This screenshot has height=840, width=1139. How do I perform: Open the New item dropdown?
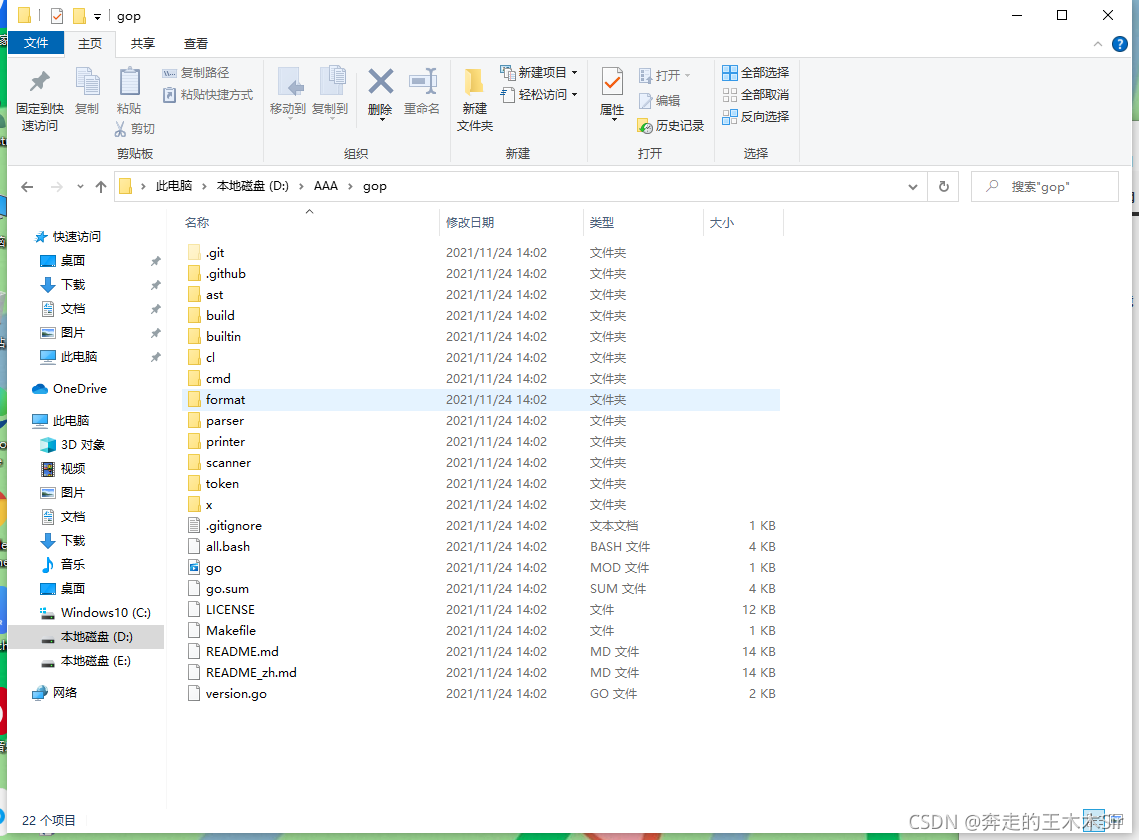pos(539,73)
